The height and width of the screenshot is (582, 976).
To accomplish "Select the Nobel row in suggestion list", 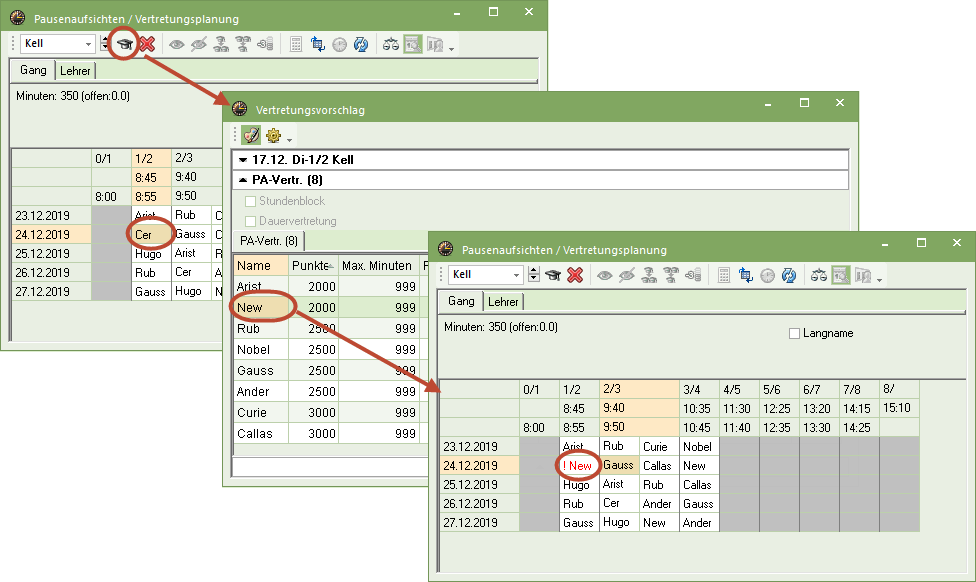I will point(331,350).
